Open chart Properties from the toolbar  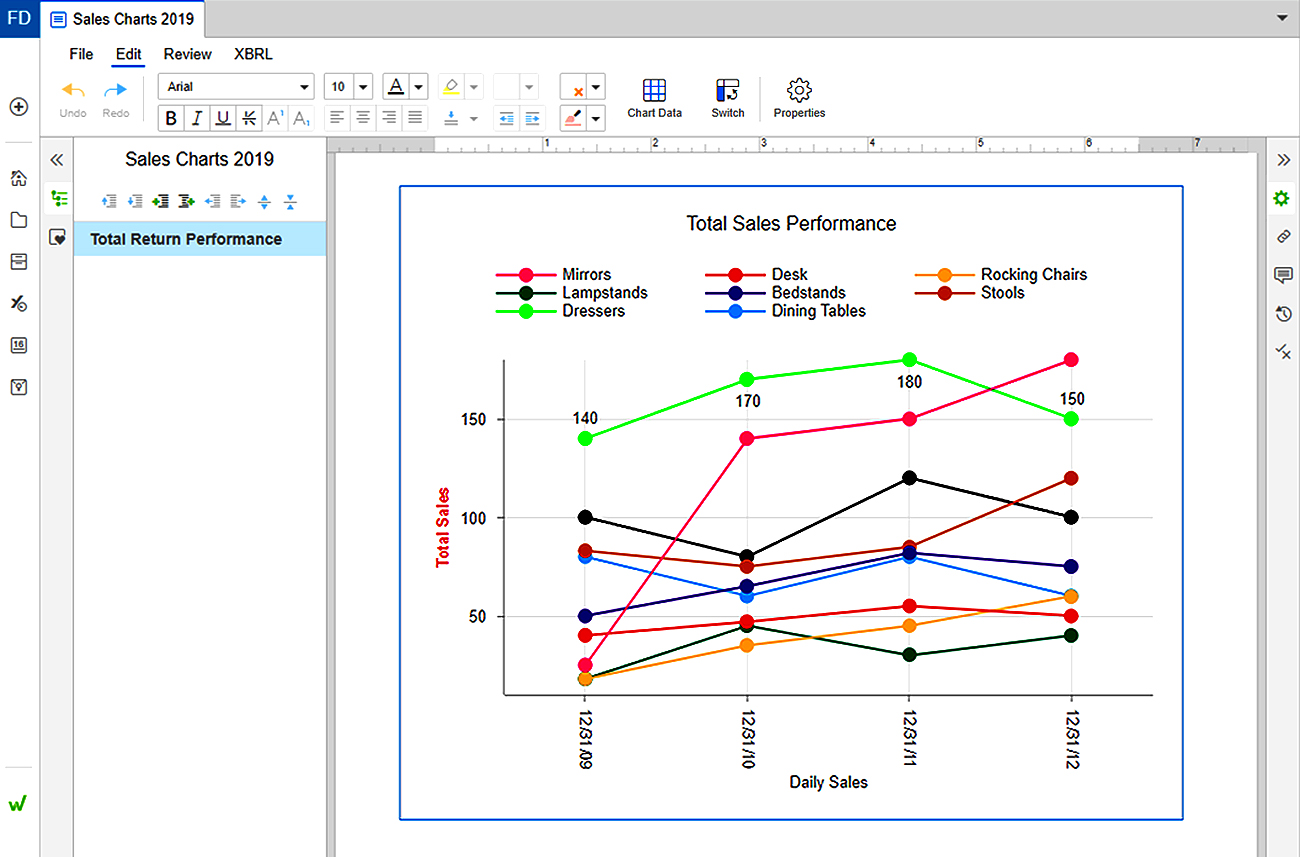799,99
